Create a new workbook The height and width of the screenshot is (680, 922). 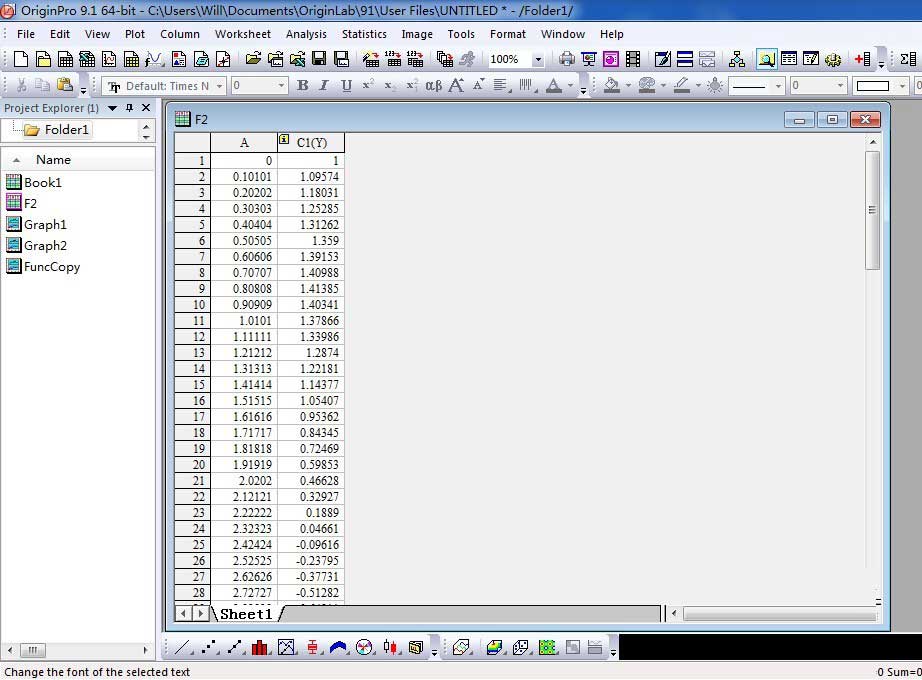pyautogui.click(x=65, y=59)
